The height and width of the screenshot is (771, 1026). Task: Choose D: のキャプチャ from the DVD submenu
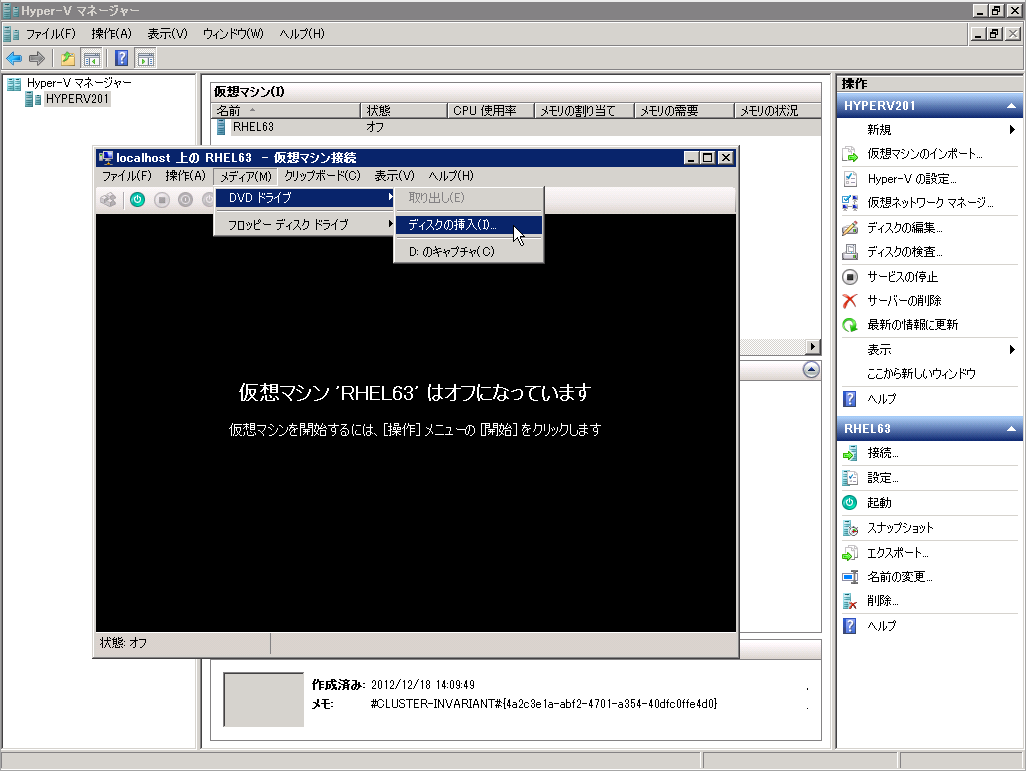click(469, 251)
